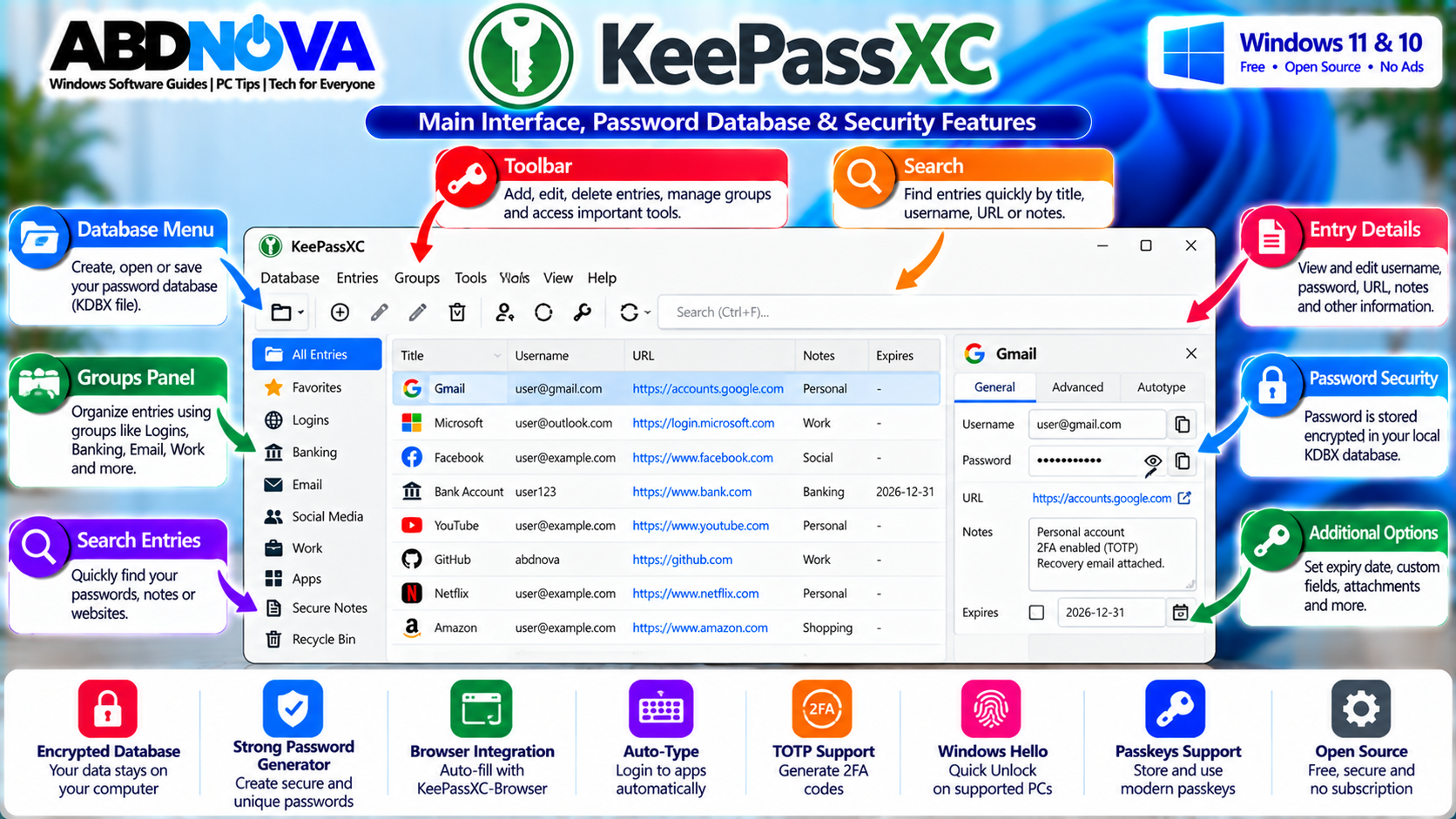Click the add user toolbar icon
1456x819 pixels.
tap(504, 312)
